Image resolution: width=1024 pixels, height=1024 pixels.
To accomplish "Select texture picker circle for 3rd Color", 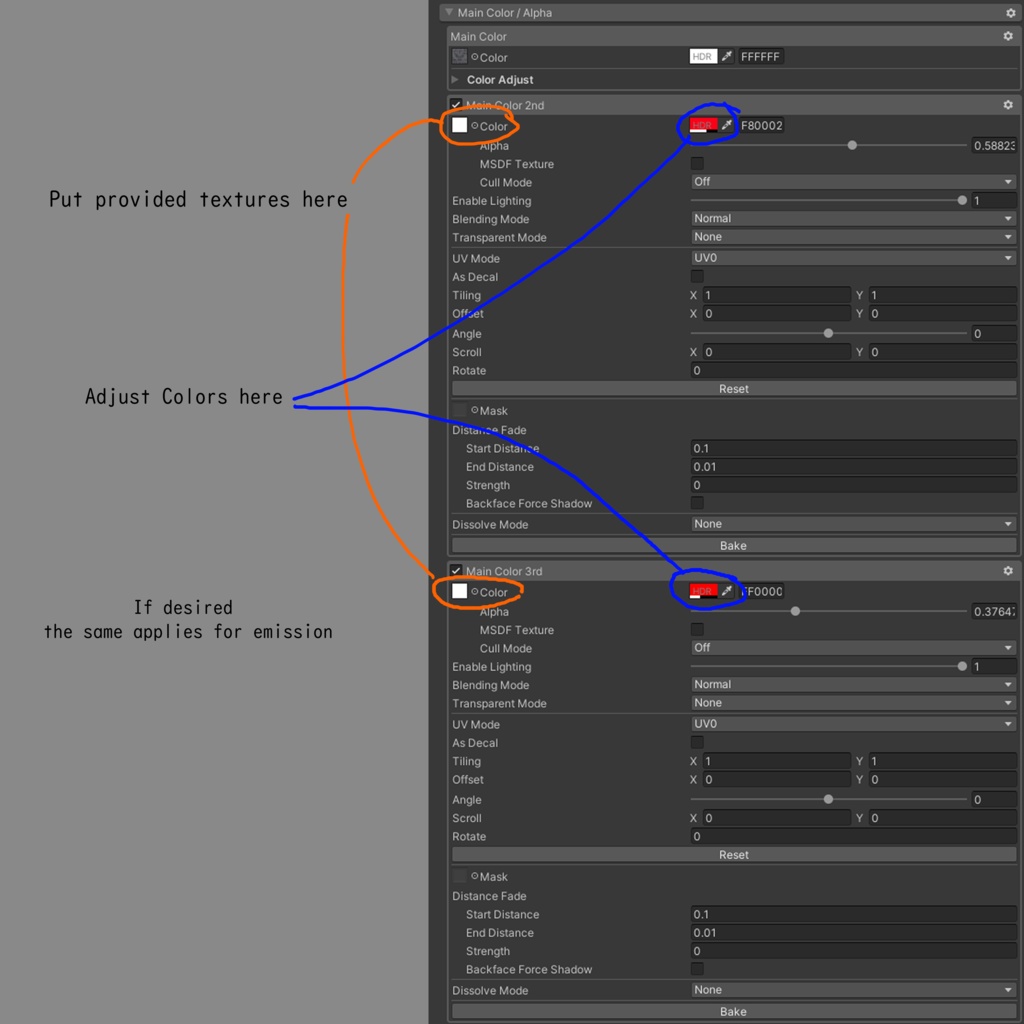I will [x=475, y=591].
